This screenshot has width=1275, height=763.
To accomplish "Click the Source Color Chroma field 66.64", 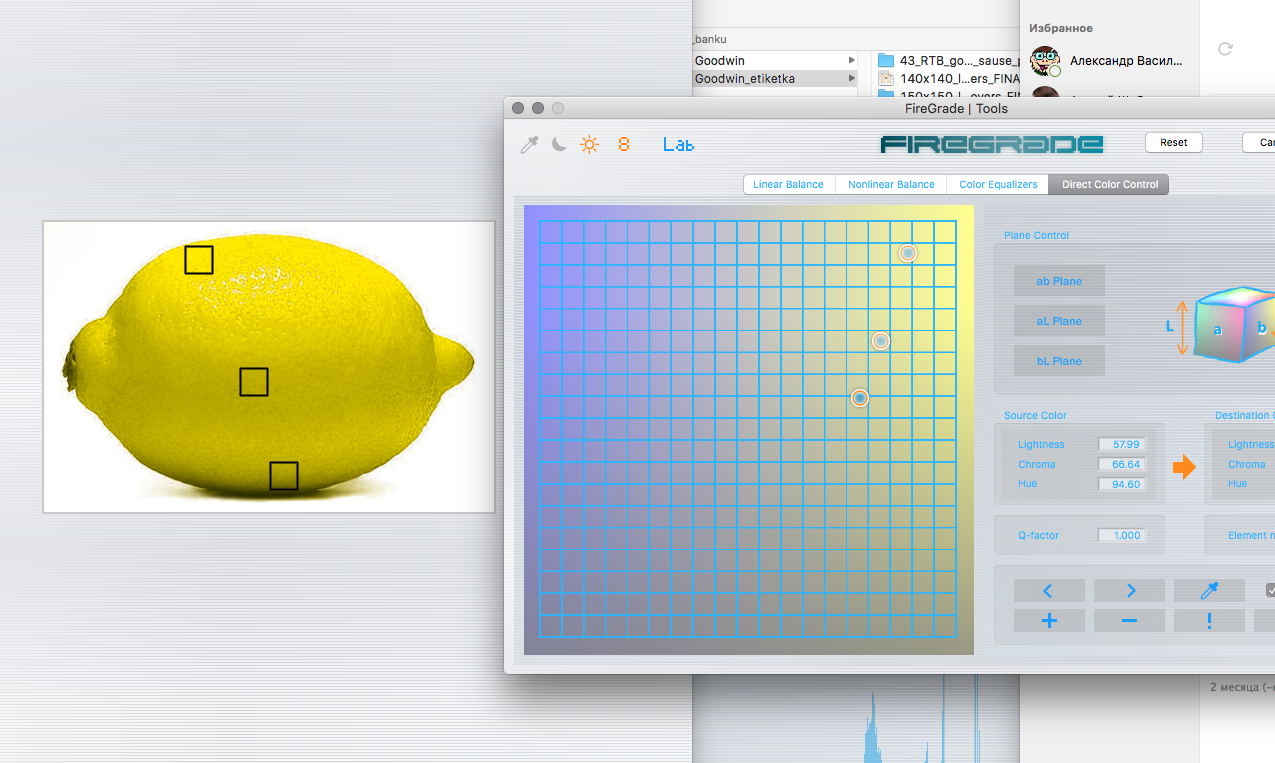I will point(1122,464).
